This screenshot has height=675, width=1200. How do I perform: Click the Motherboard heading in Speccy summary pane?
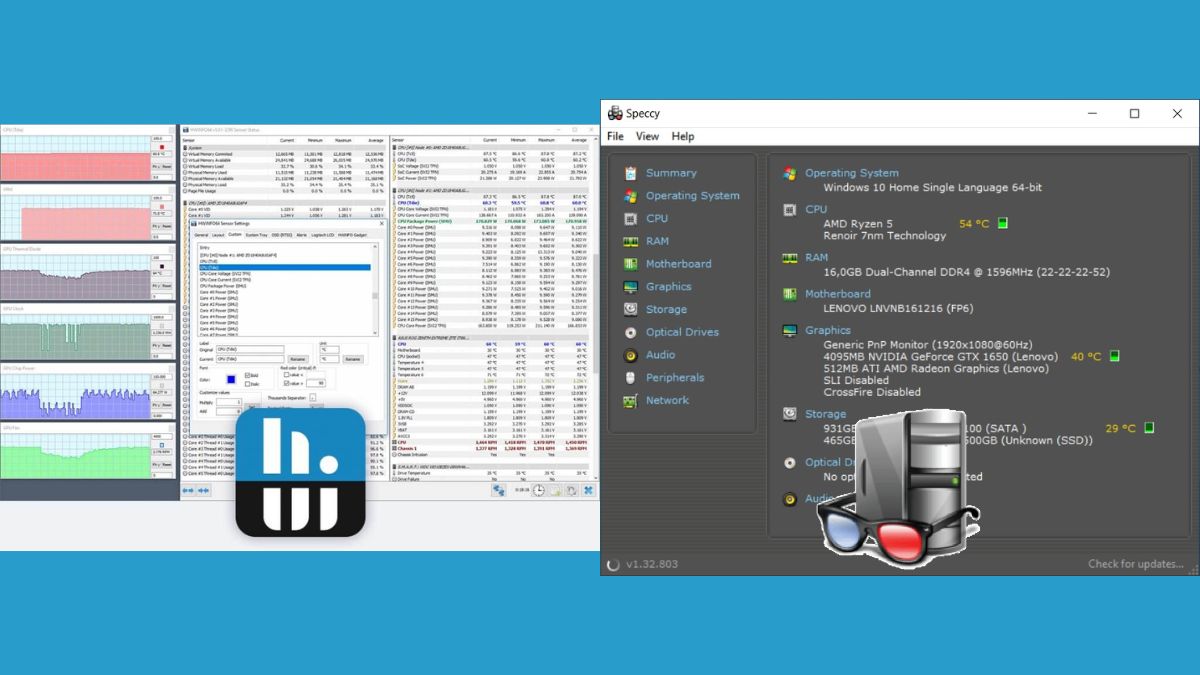coord(838,294)
